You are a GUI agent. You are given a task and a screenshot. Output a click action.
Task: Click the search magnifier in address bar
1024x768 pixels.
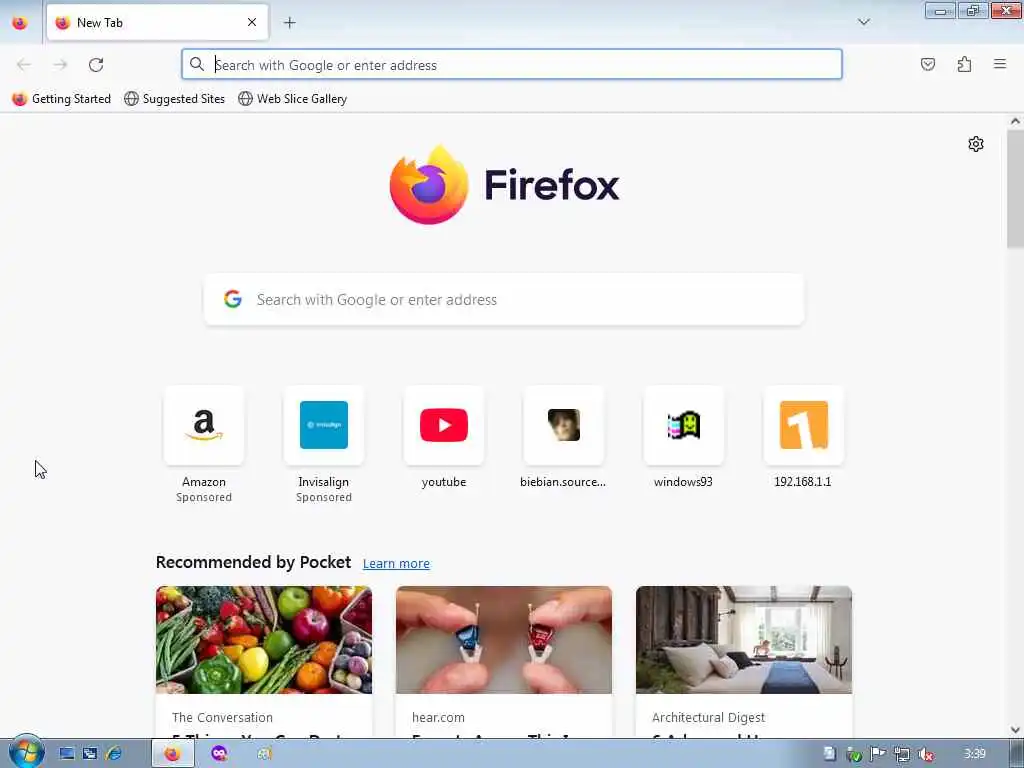click(x=197, y=64)
